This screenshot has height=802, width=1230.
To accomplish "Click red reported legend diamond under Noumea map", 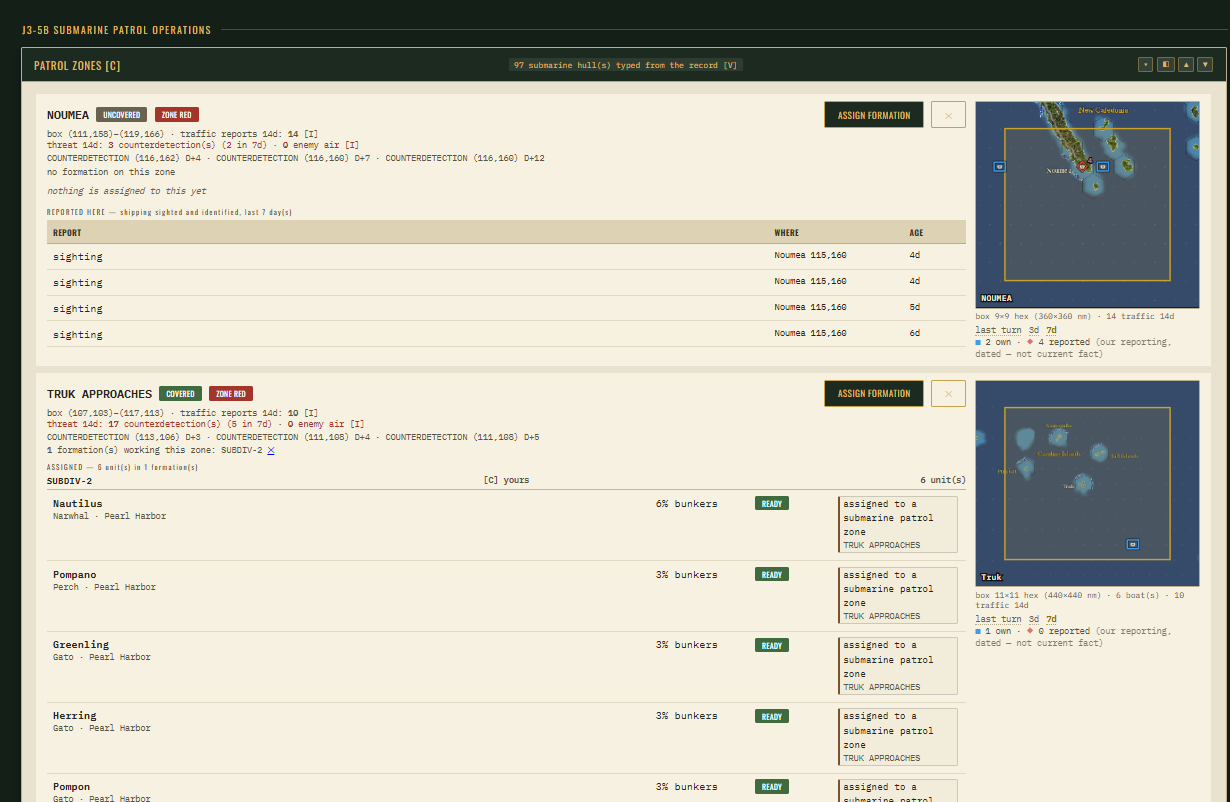I will 1030,342.
